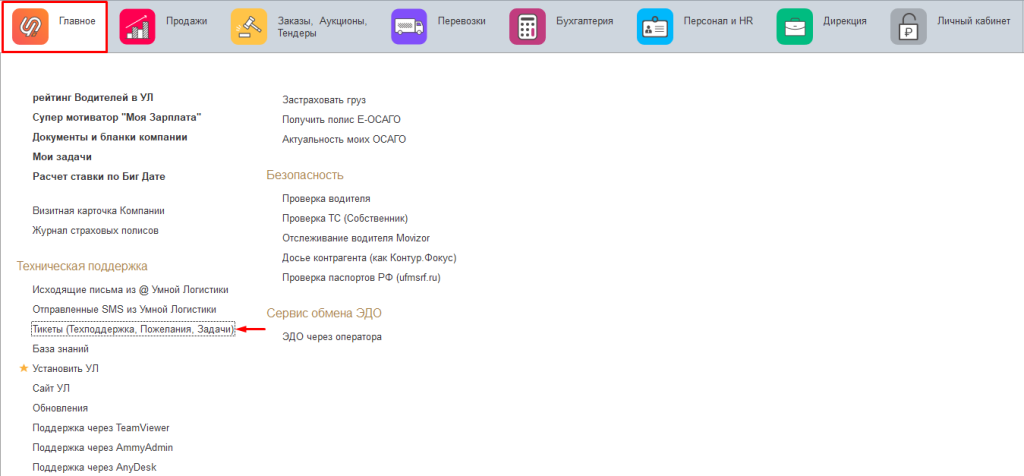
Task: Click the red Продажи chart icon
Action: point(137,27)
